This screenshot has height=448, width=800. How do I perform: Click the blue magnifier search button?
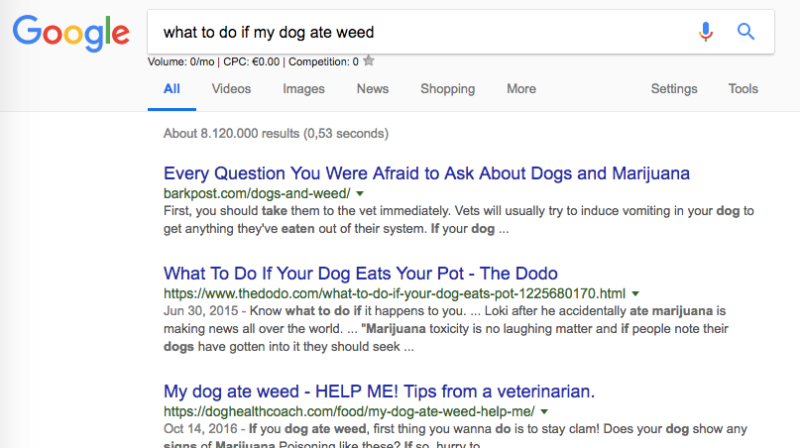[x=746, y=32]
